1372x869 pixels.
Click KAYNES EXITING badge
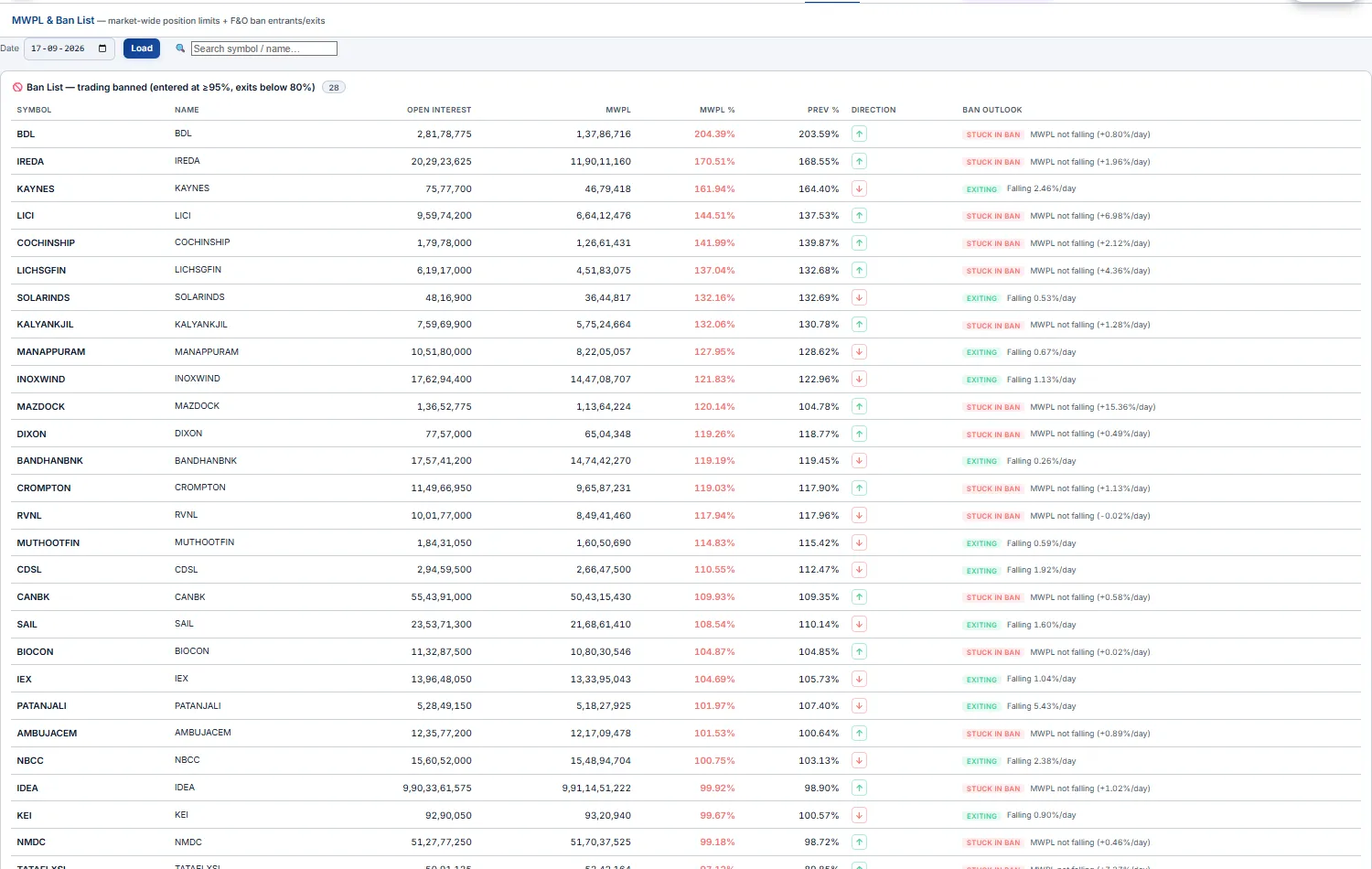coord(981,189)
